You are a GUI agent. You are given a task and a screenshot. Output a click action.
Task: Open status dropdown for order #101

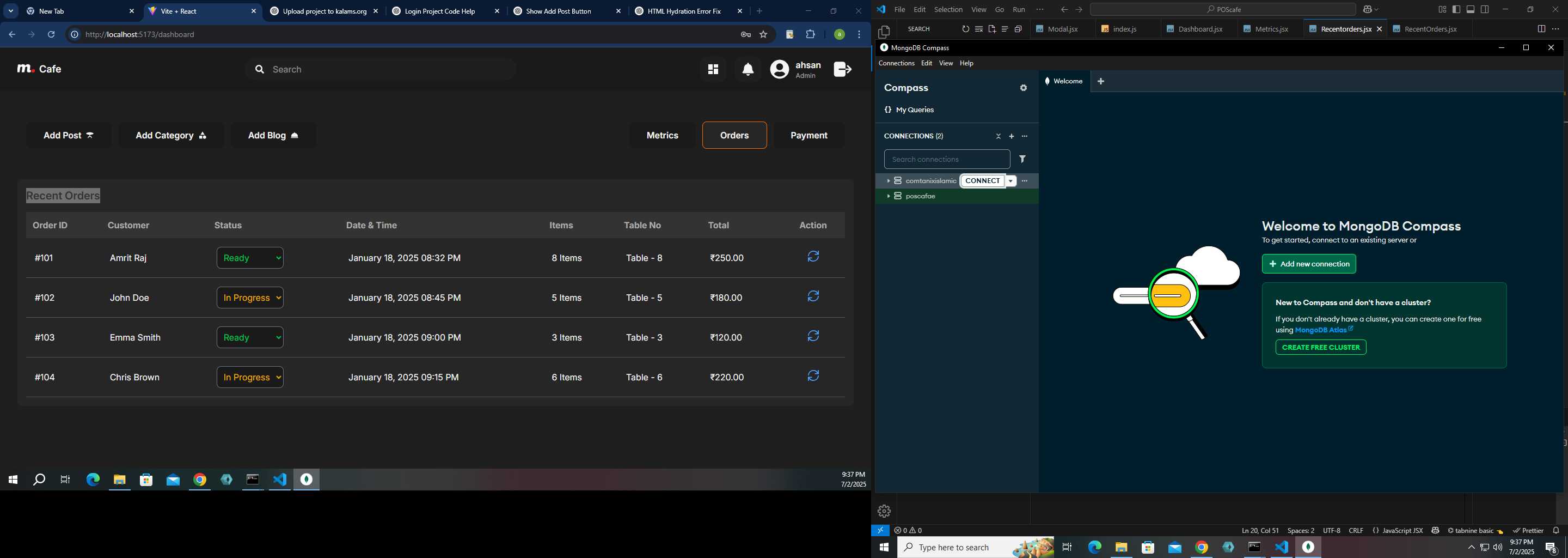pos(250,258)
